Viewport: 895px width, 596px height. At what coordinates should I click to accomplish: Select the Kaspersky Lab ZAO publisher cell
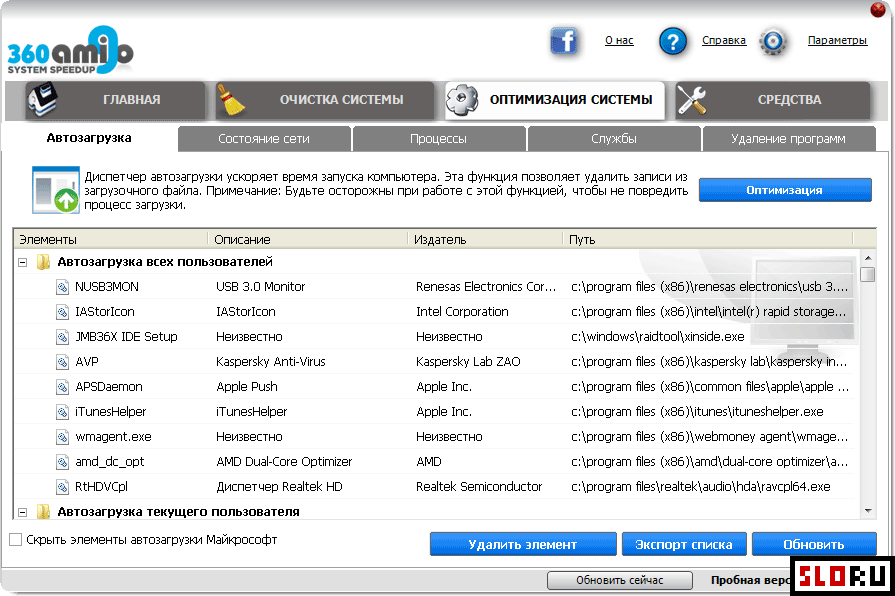pos(468,362)
